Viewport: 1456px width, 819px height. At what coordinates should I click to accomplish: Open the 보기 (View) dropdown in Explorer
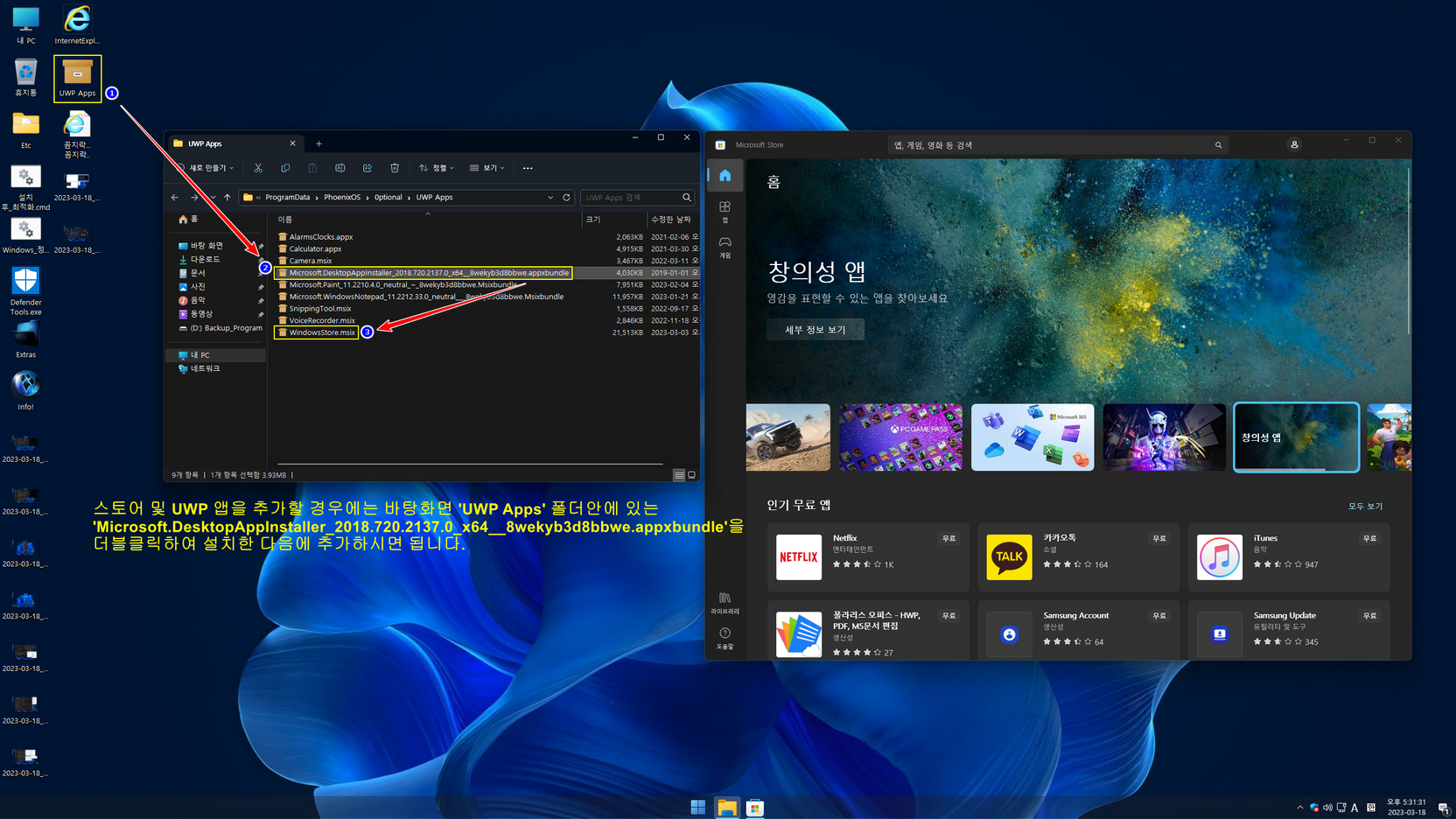coord(487,168)
